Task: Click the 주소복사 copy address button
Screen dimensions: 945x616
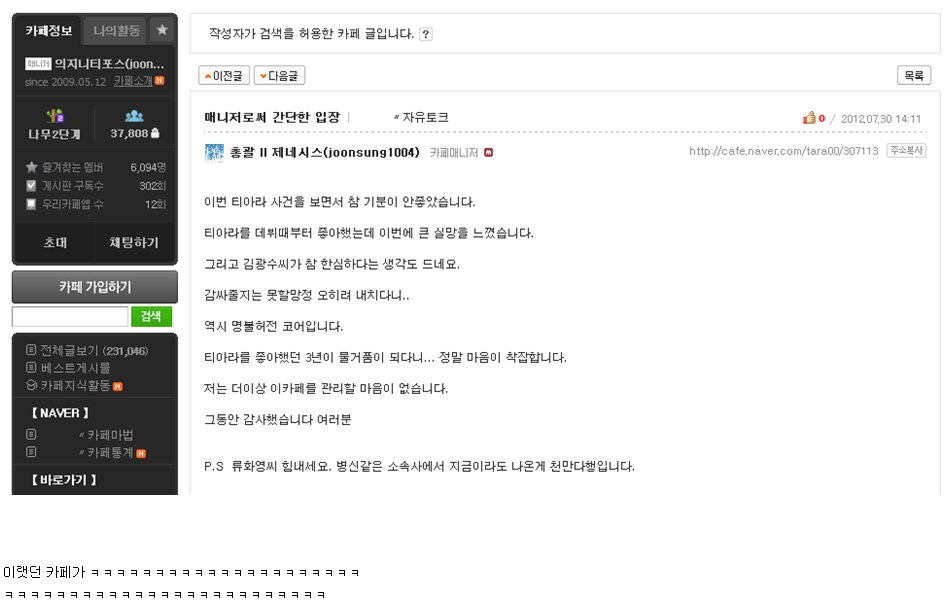Action: tap(906, 151)
